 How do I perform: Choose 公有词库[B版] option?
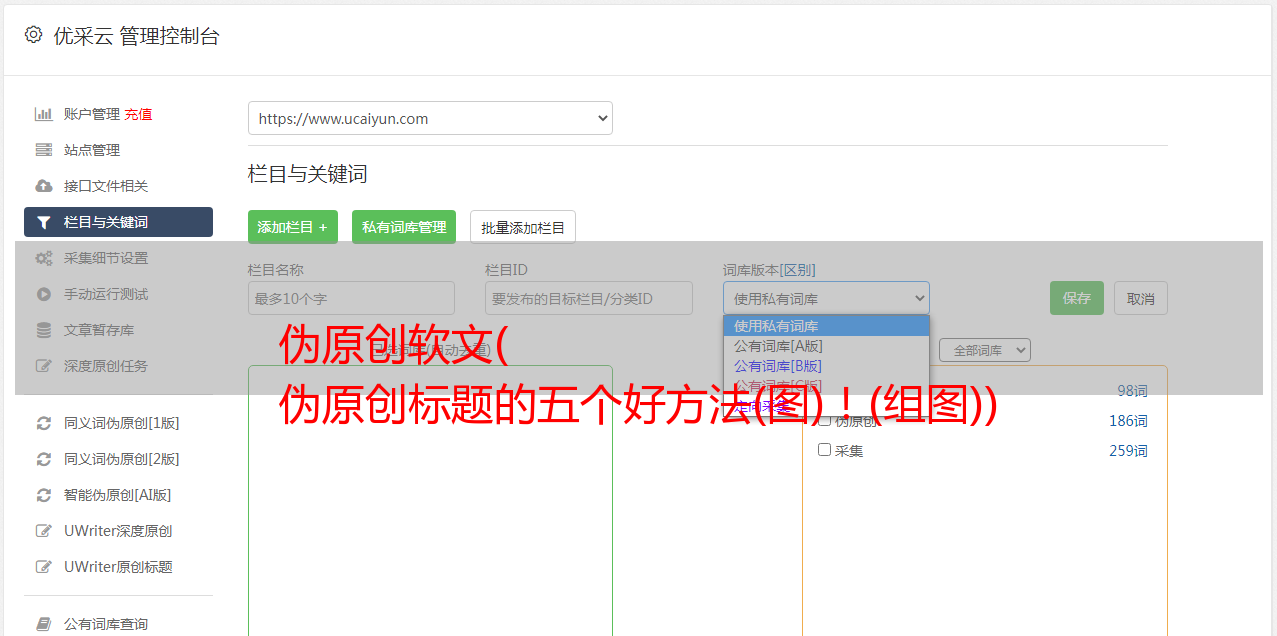tap(826, 366)
